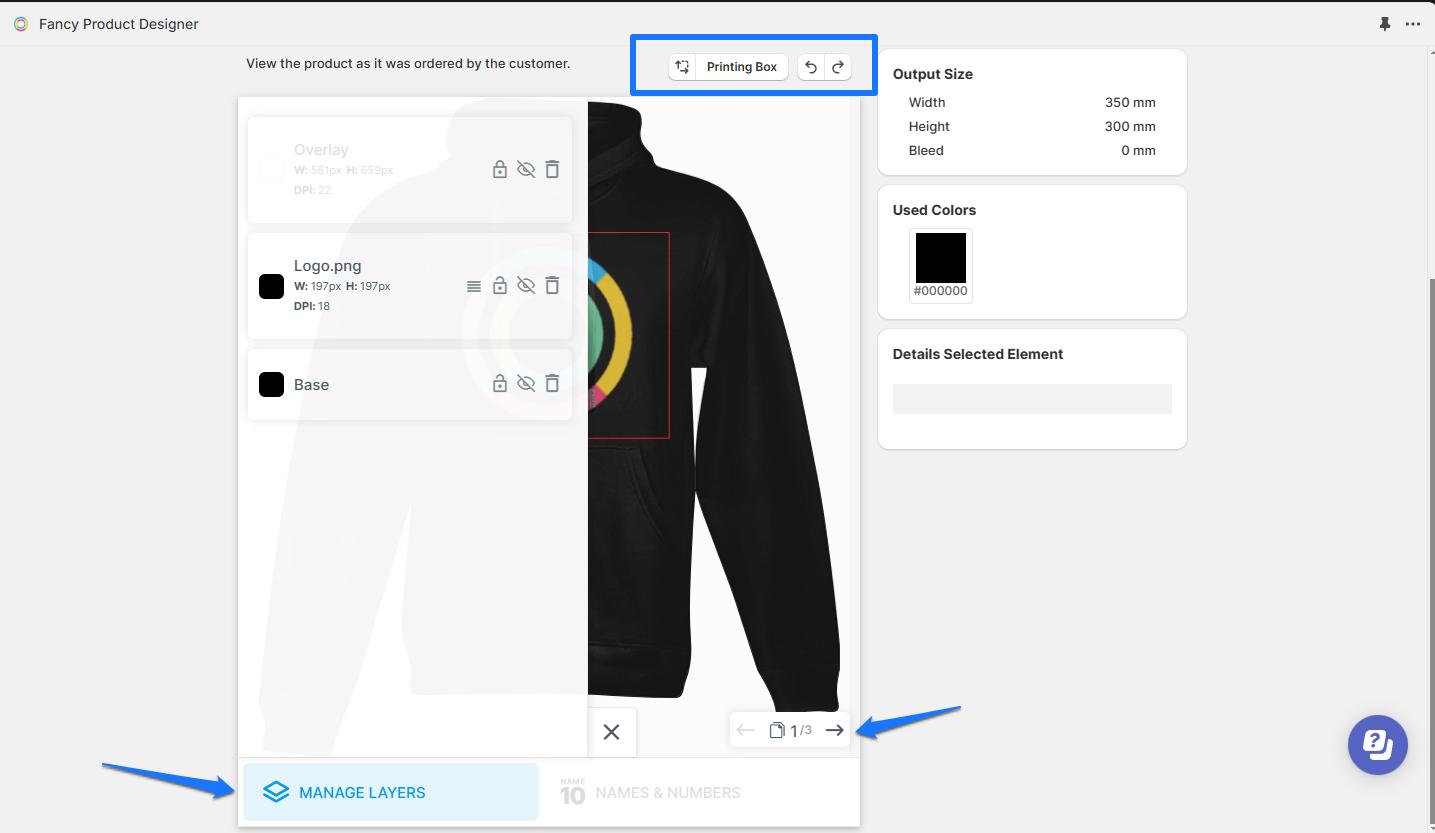1435x833 pixels.
Task: Open the Base layer black color swatch
Action: (271, 384)
